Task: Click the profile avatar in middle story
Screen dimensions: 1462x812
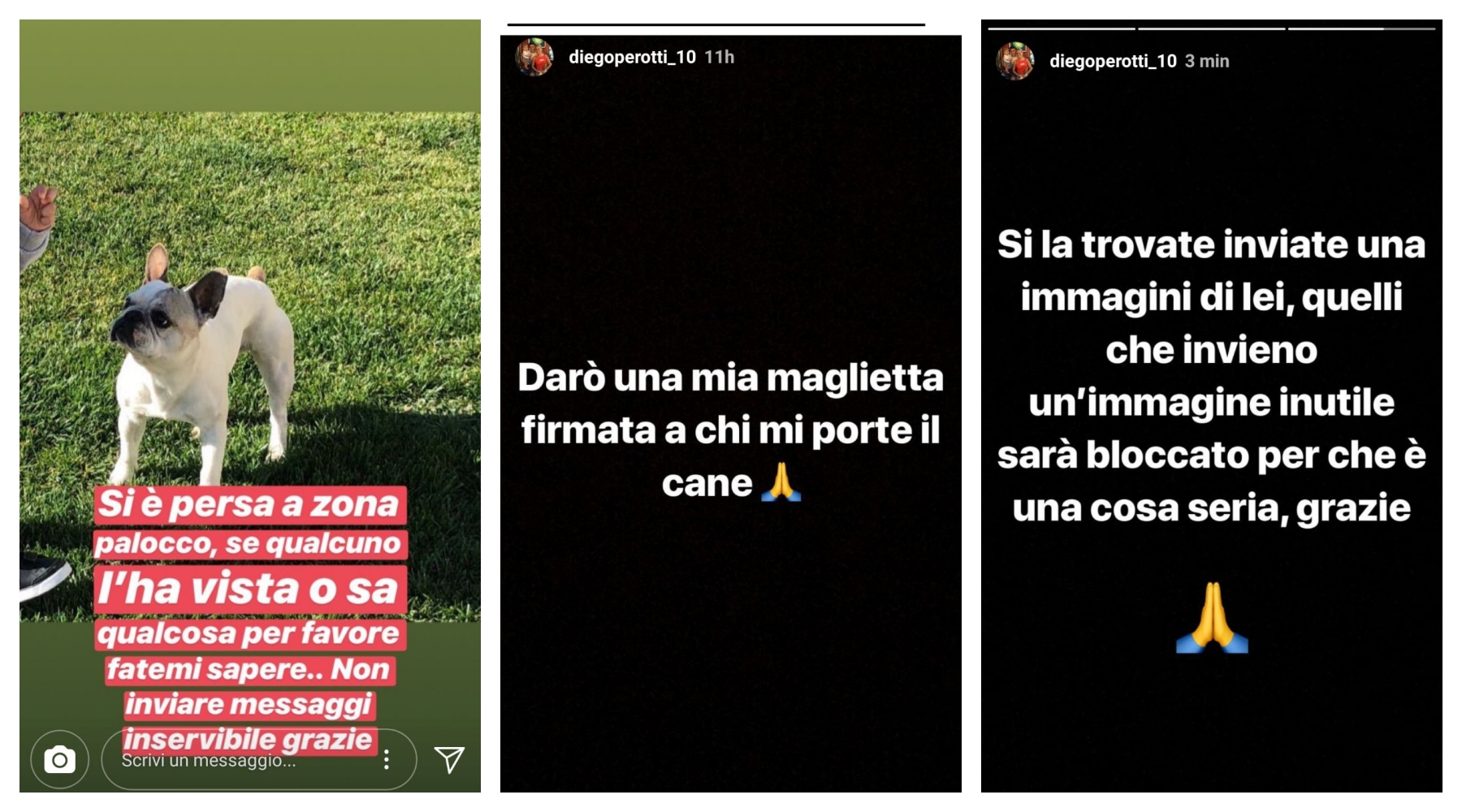Action: tap(534, 57)
